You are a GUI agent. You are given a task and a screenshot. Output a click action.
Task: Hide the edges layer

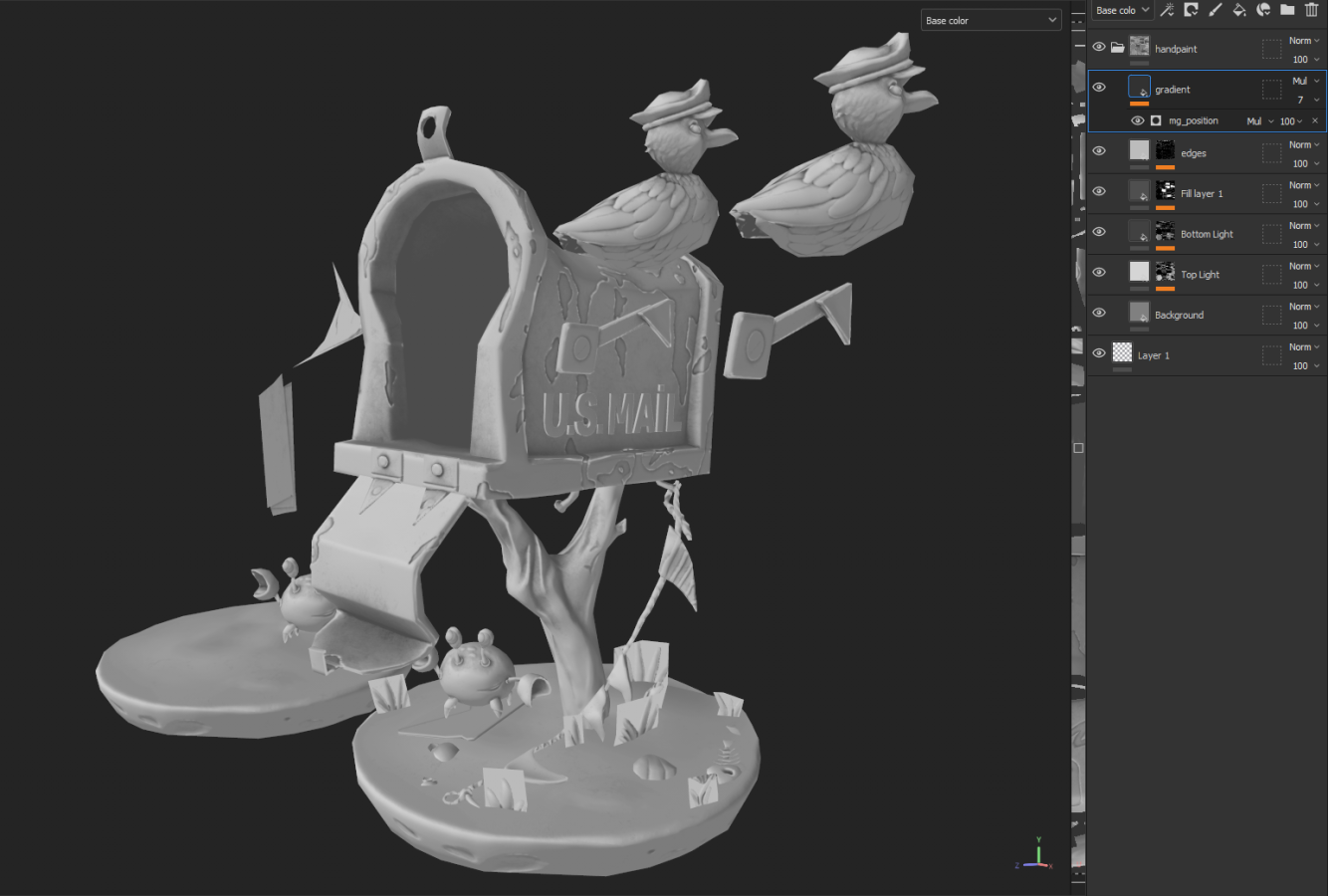pos(1099,150)
